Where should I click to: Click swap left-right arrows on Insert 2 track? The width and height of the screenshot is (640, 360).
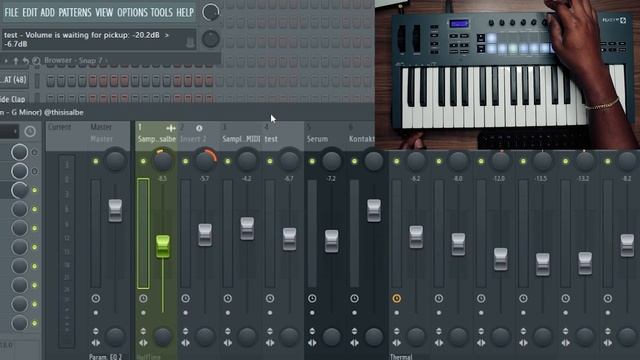click(x=185, y=343)
